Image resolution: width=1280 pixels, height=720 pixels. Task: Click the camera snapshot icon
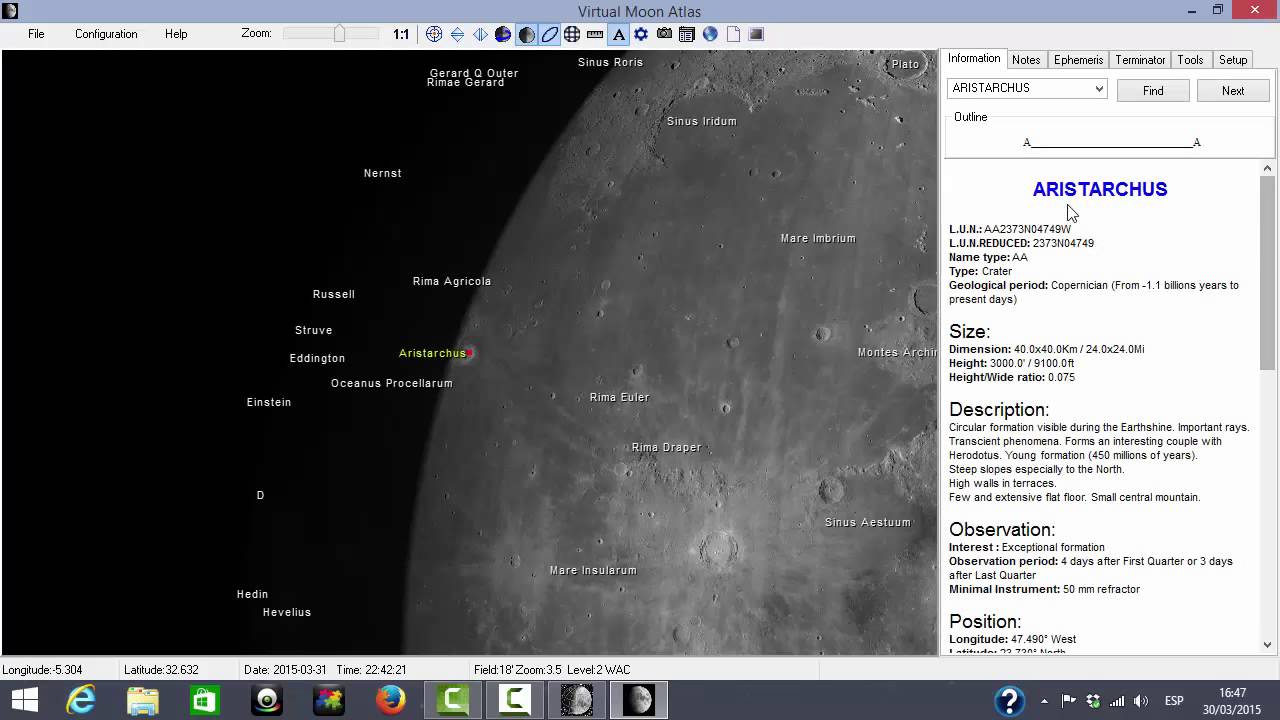click(664, 34)
